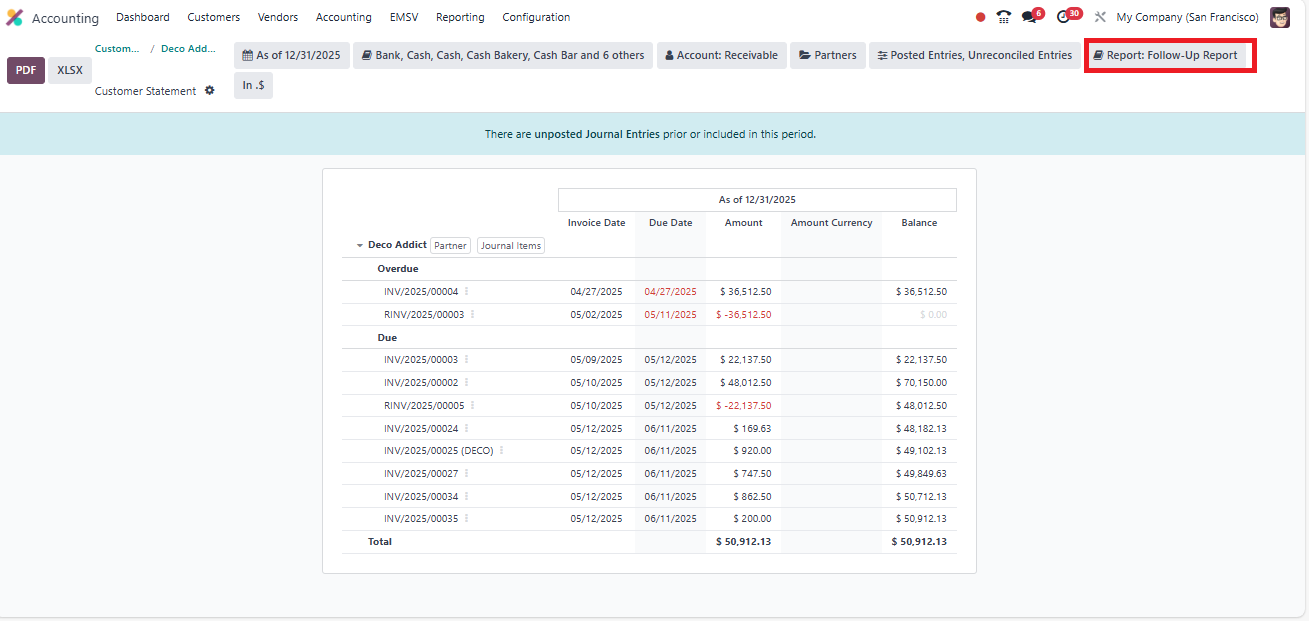The width and height of the screenshot is (1309, 621).
Task: Open the In .$ rounding dropdown
Action: tap(253, 85)
